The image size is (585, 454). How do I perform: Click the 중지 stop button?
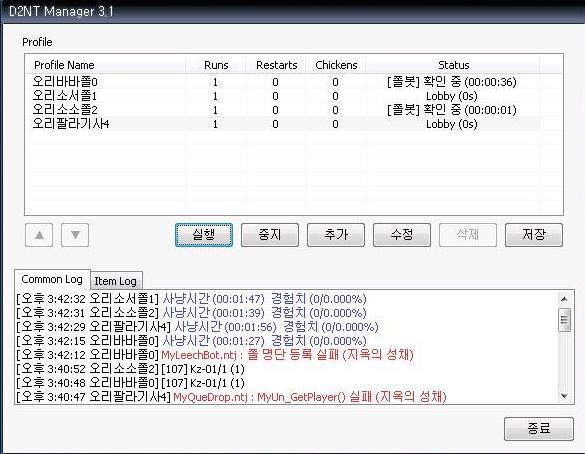point(270,235)
